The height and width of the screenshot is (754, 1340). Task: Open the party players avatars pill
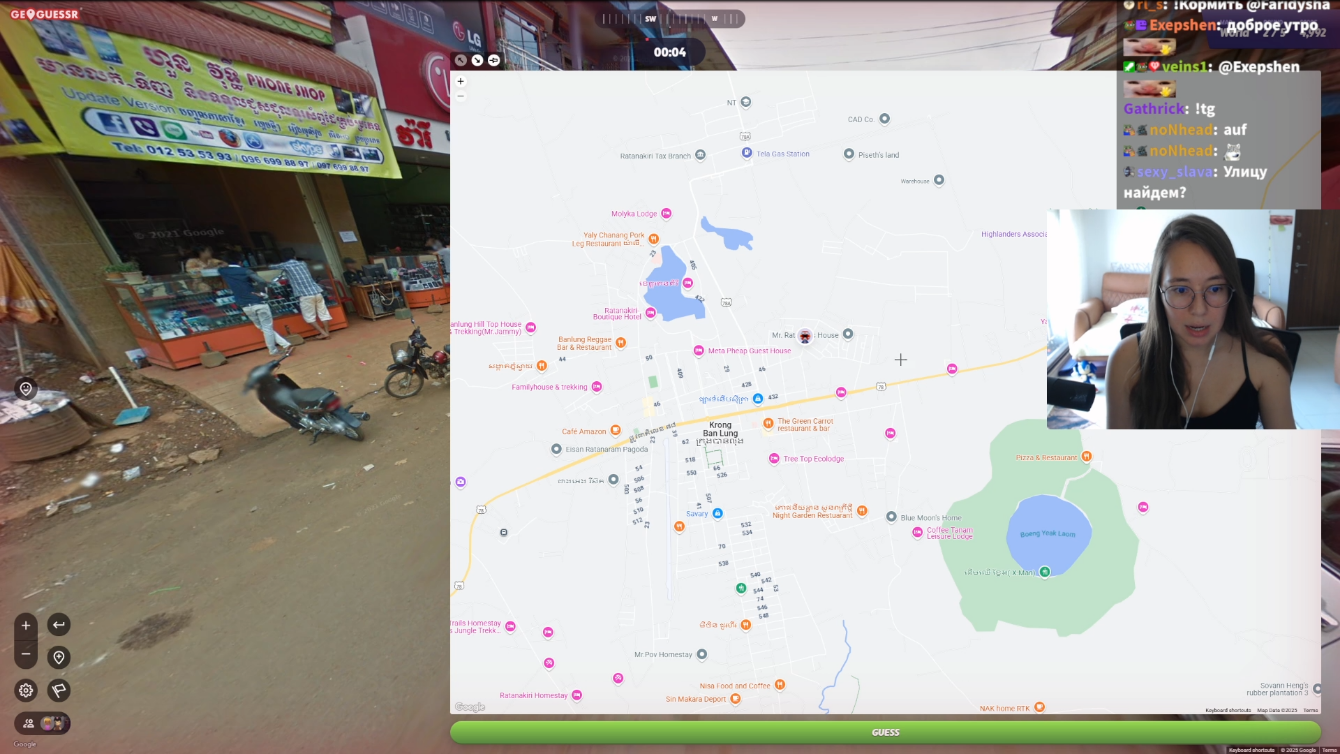42,723
